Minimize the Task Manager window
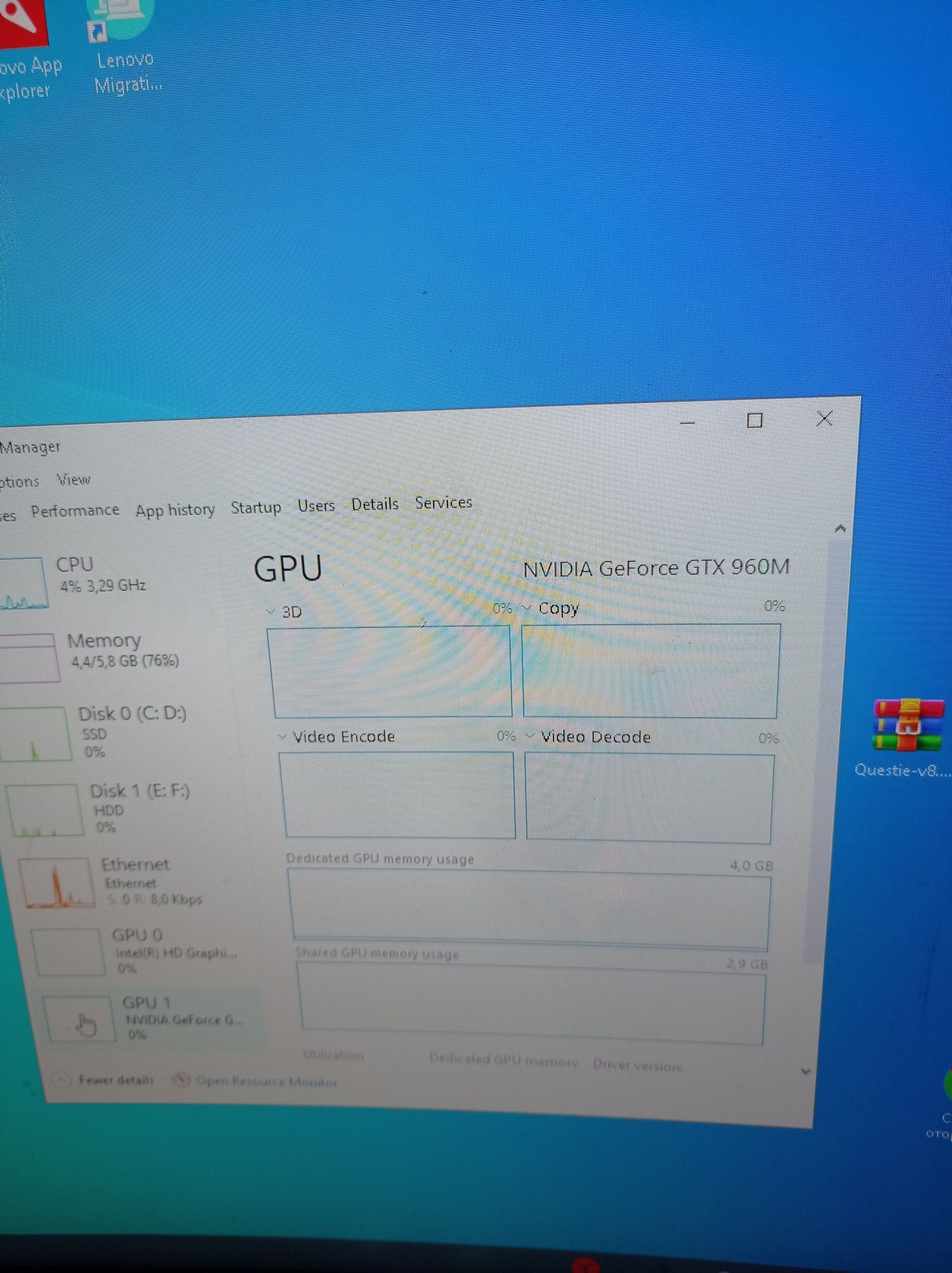The image size is (952, 1273). pos(688,422)
